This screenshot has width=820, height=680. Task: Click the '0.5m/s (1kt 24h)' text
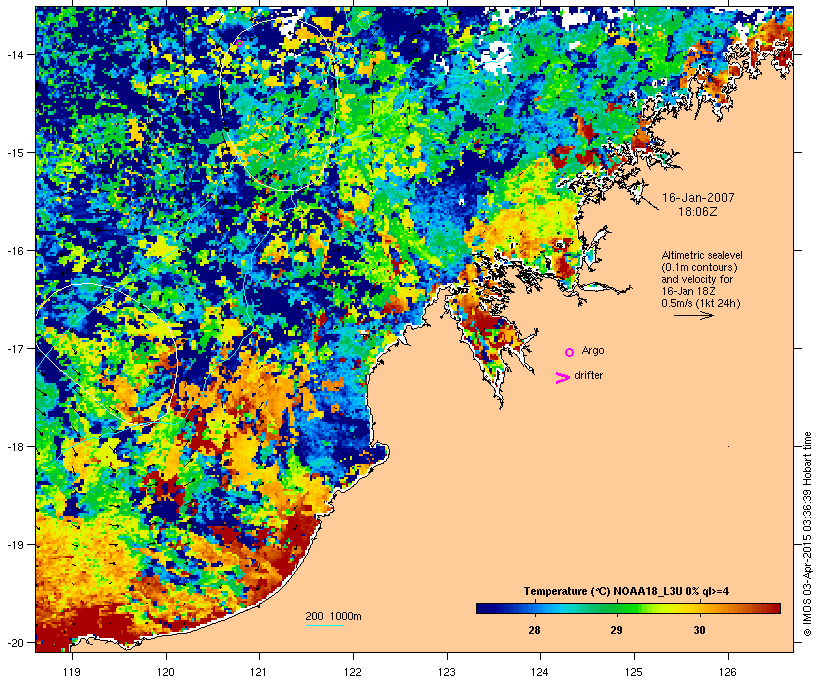click(701, 303)
